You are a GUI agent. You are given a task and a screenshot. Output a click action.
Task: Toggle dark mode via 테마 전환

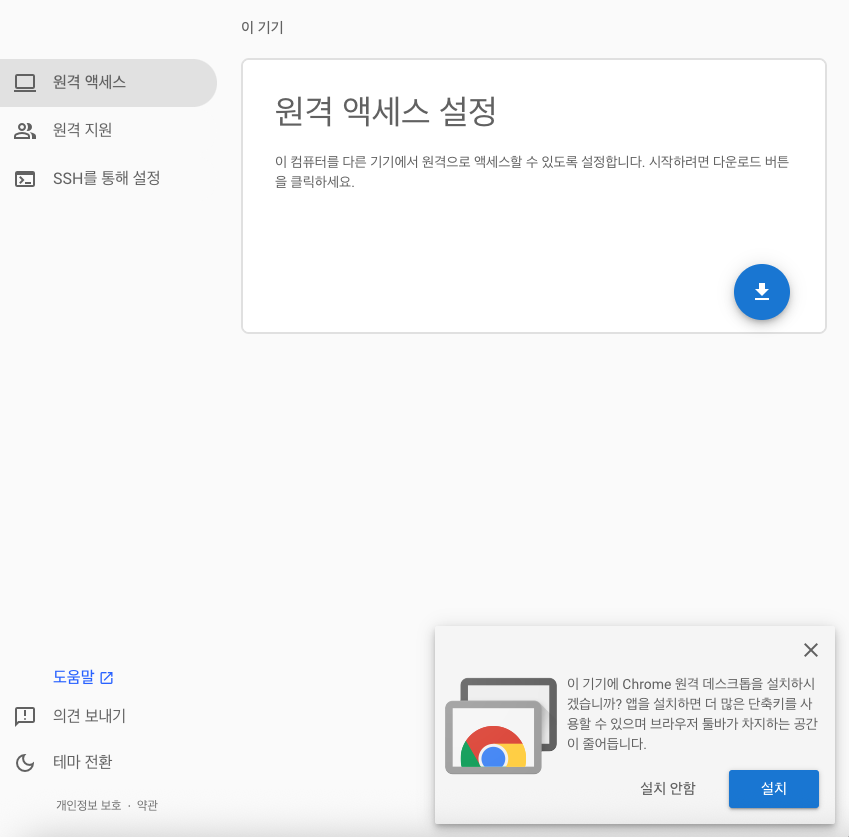[x=84, y=762]
